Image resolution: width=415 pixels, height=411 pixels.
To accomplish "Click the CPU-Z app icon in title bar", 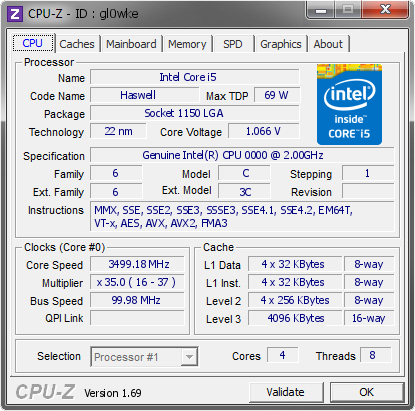I will pyautogui.click(x=15, y=14).
